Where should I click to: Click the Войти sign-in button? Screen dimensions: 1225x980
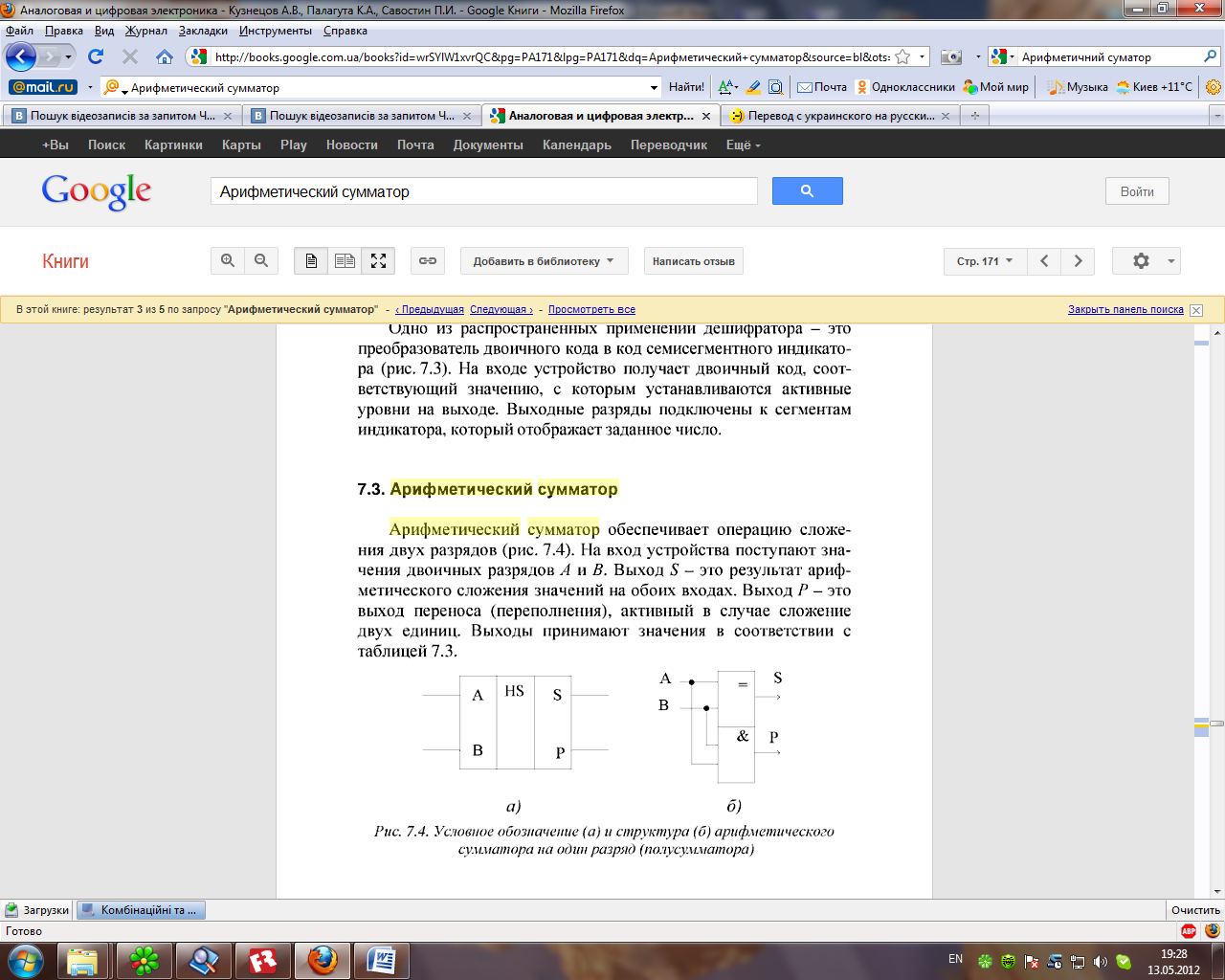[x=1137, y=191]
